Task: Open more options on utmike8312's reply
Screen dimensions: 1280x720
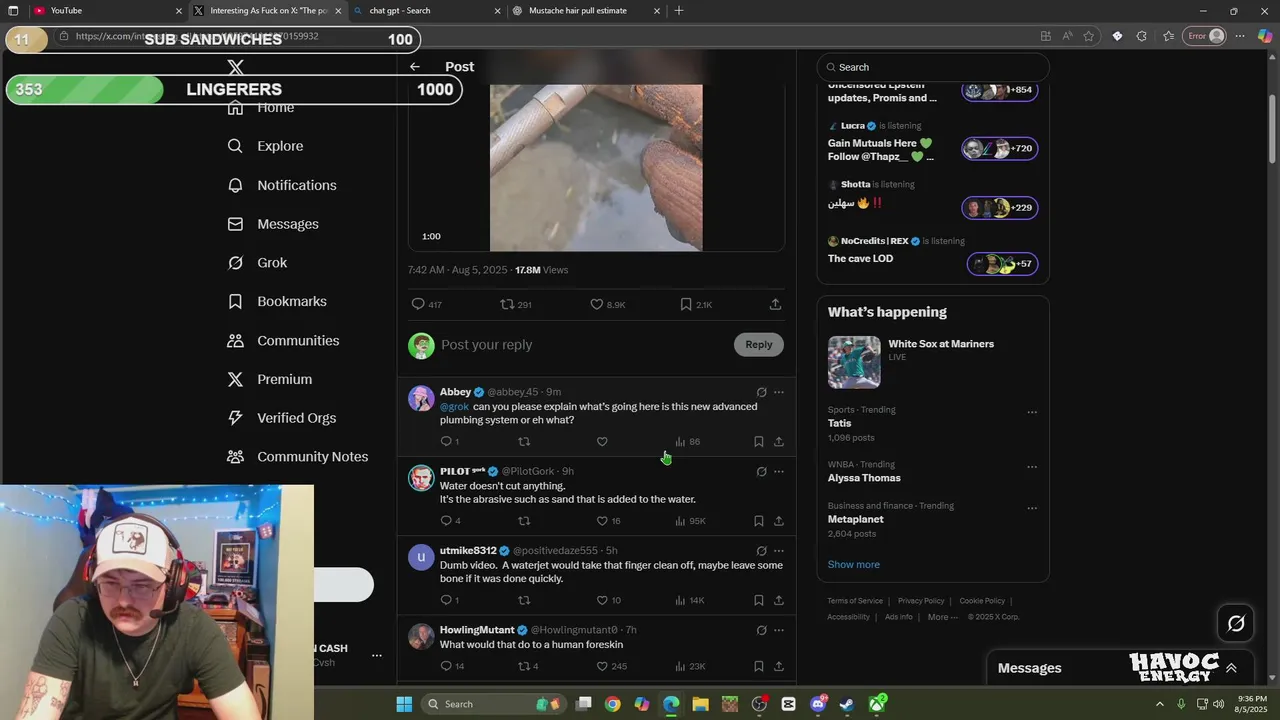Action: (x=779, y=551)
